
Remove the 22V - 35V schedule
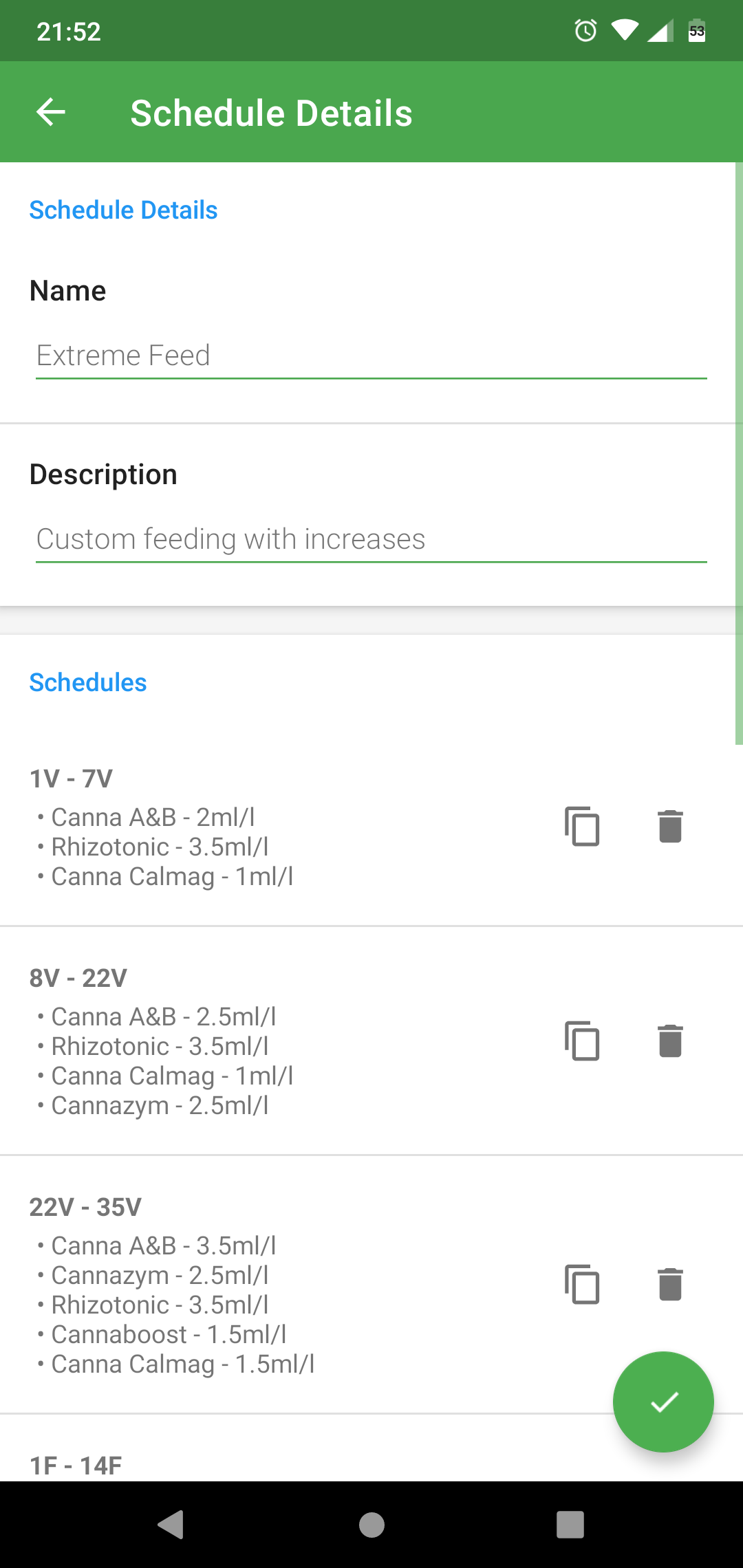pyautogui.click(x=670, y=1284)
